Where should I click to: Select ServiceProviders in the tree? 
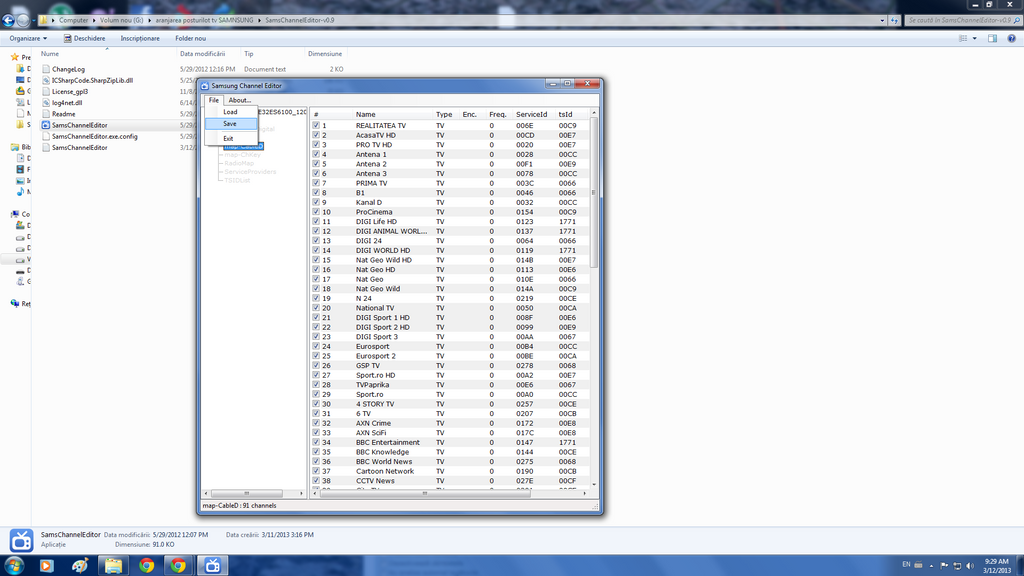pos(250,172)
